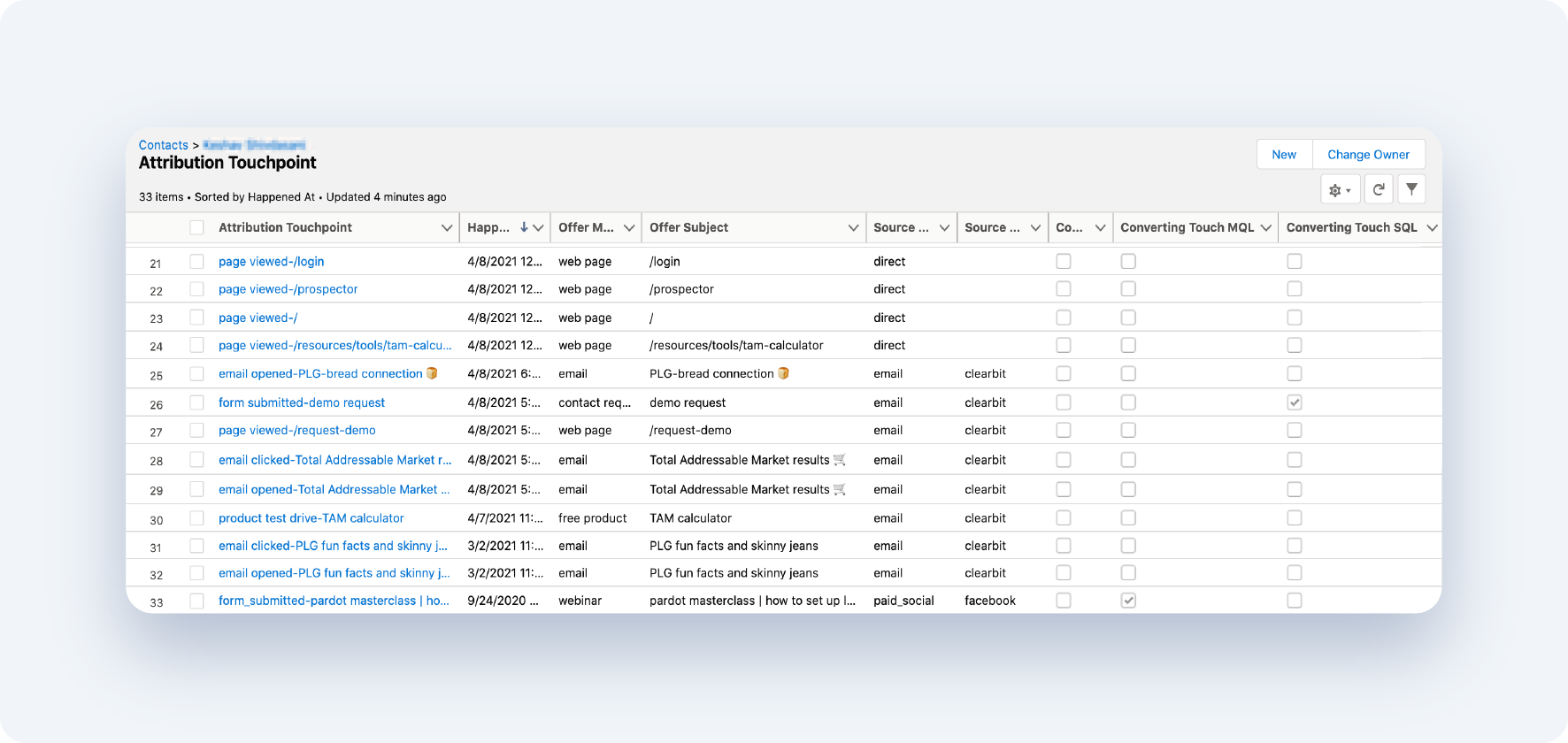This screenshot has width=1568, height=743.
Task: Select row 30 product test drive checkbox
Action: click(196, 518)
